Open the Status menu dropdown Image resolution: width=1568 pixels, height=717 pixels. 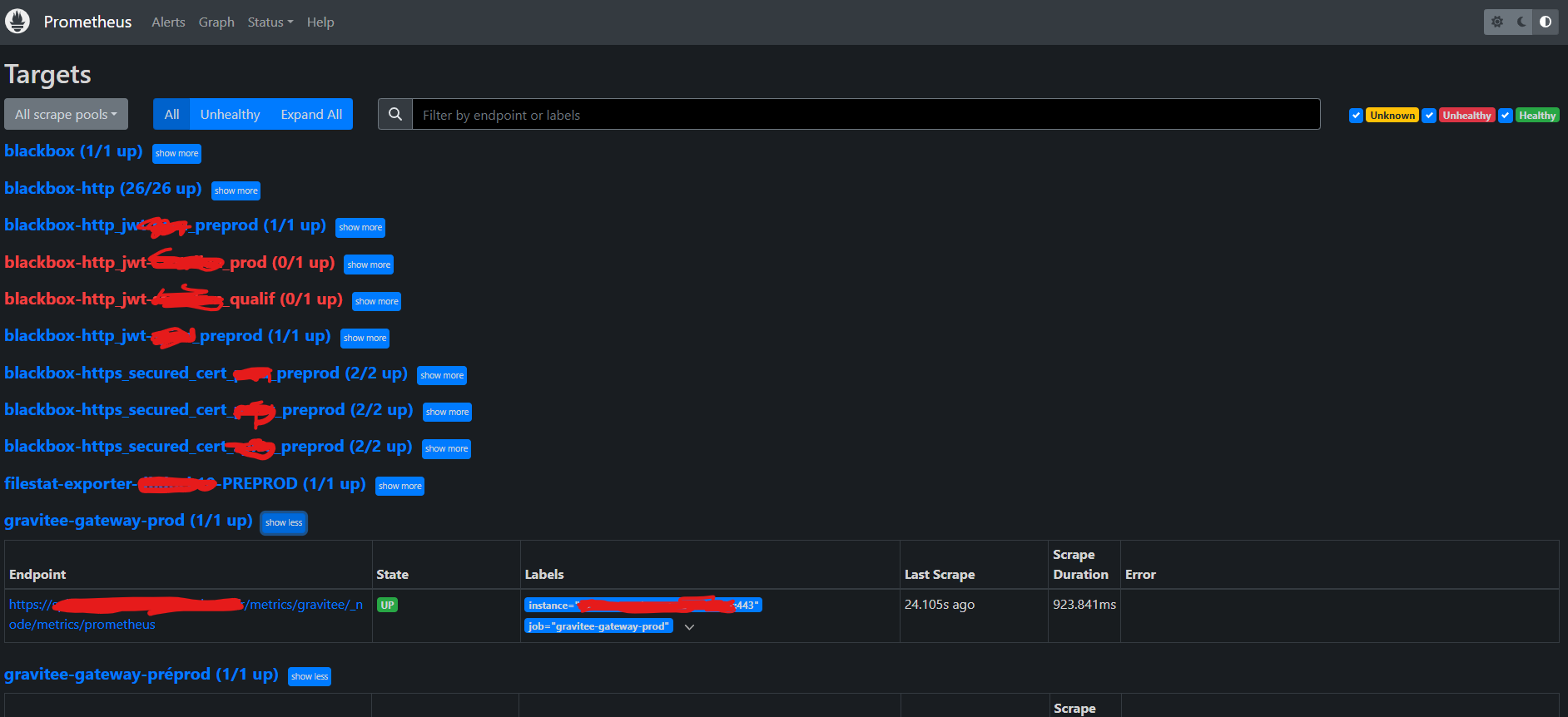(x=270, y=22)
